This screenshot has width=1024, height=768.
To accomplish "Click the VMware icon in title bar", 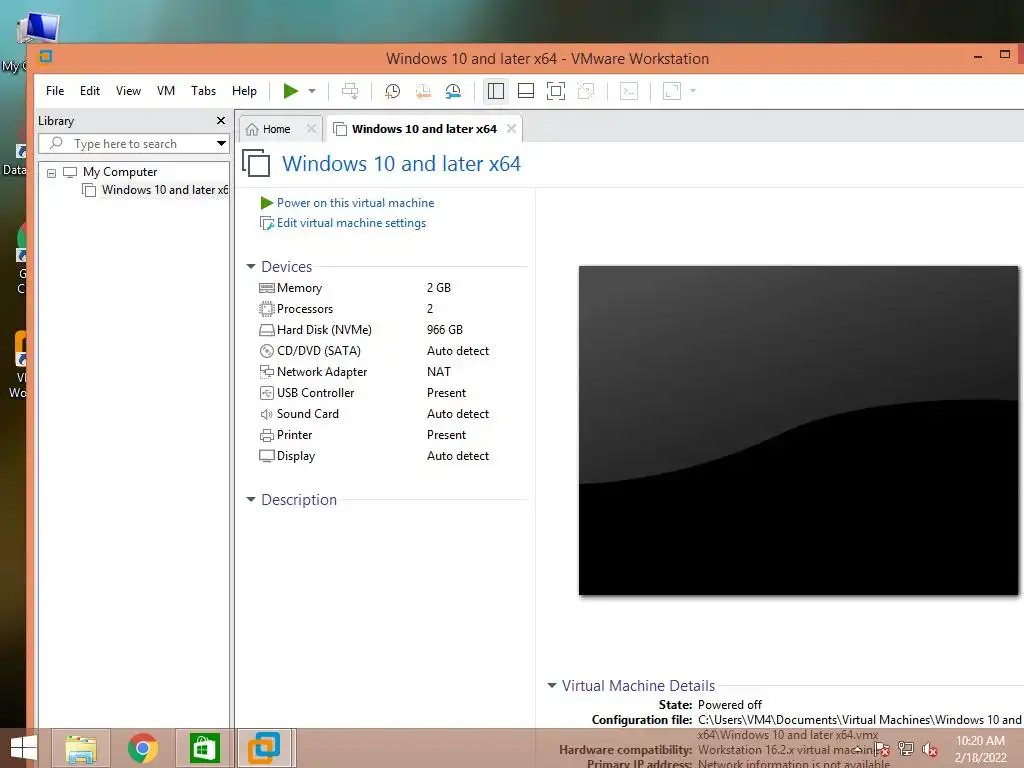I will point(45,57).
